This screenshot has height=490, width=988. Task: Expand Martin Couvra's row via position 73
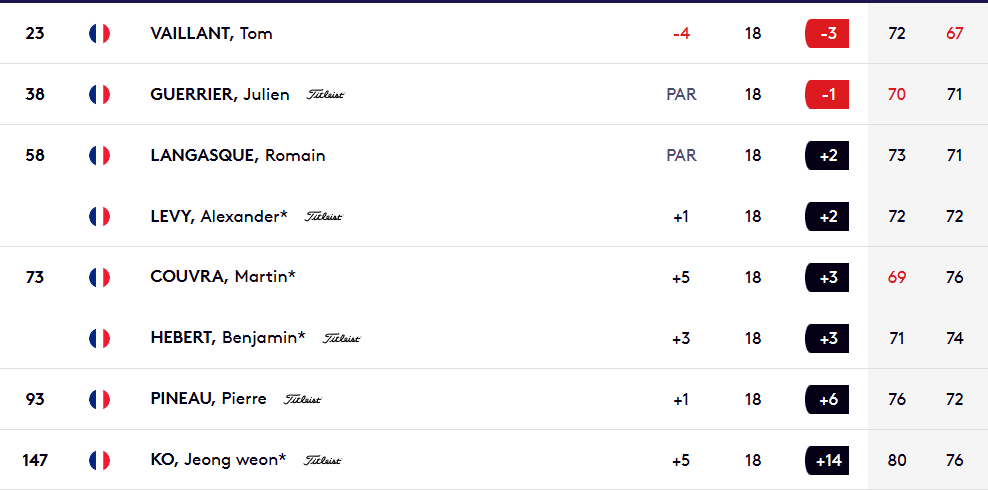click(x=35, y=277)
